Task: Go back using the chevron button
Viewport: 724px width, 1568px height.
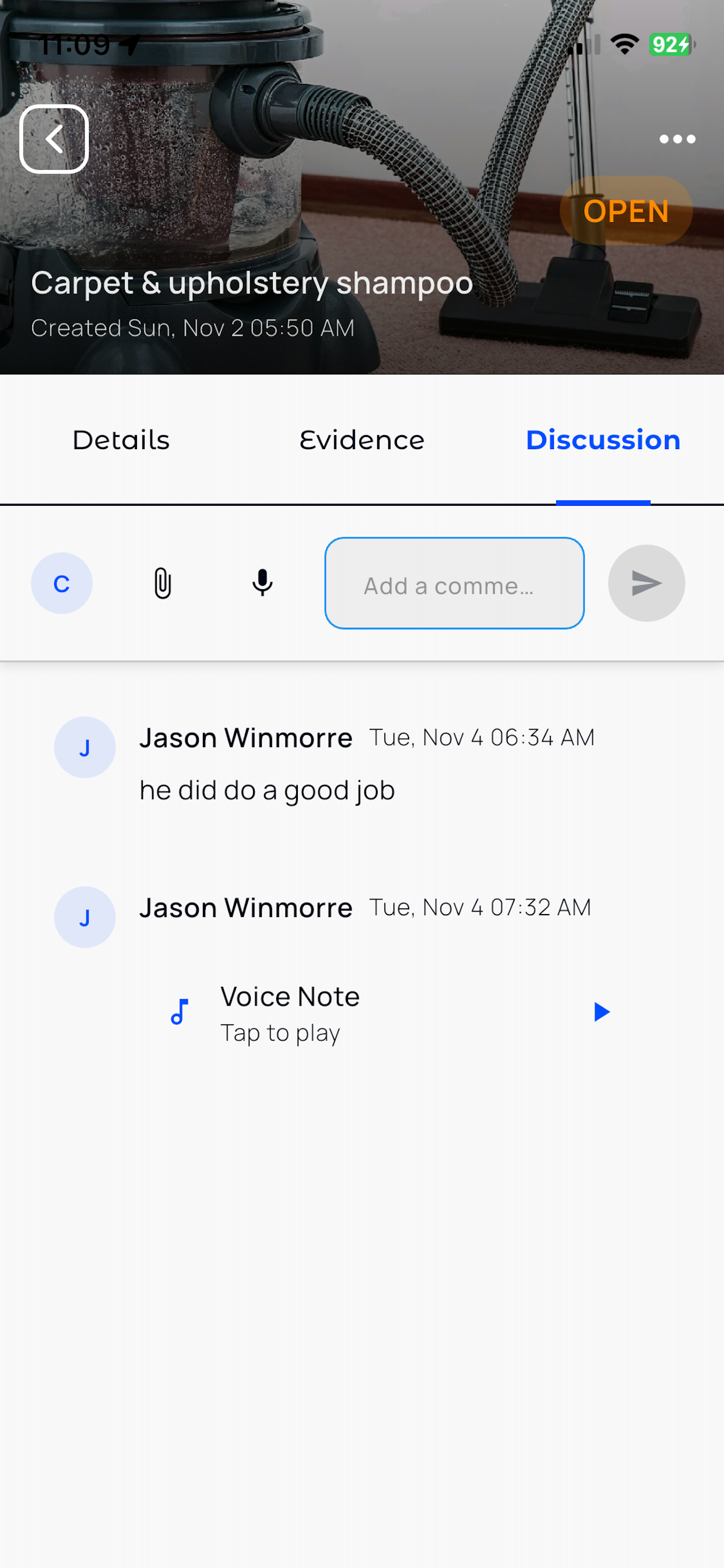Action: pos(54,139)
